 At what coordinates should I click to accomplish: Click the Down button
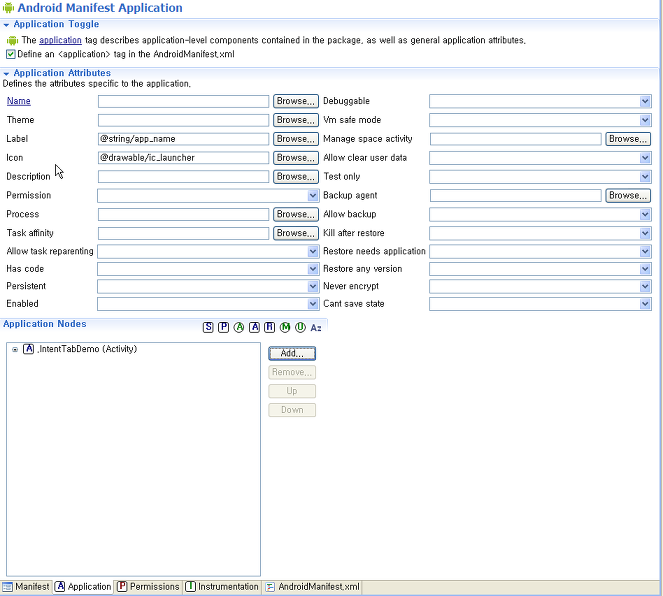coord(292,410)
